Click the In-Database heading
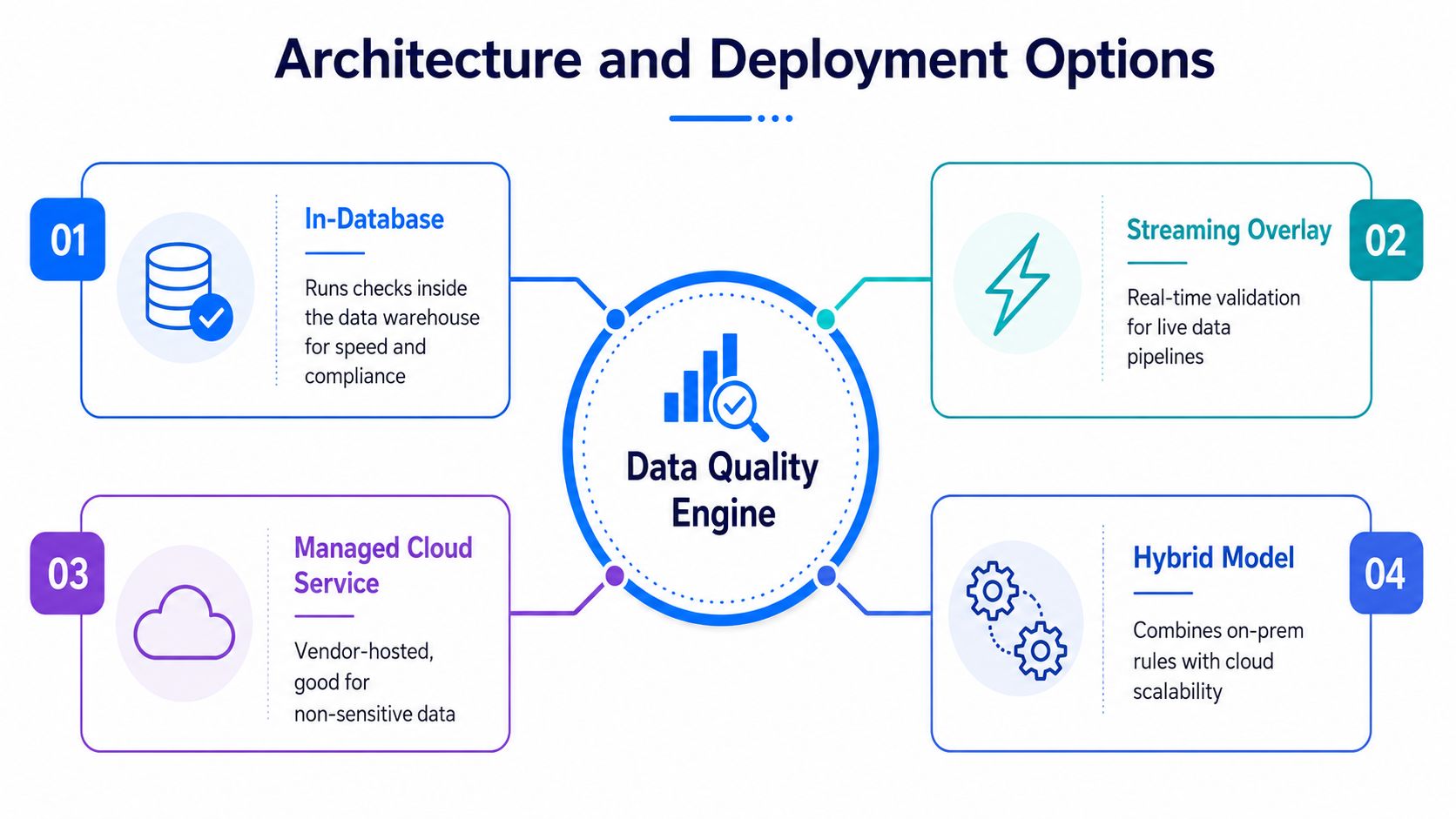1456x819 pixels. [x=374, y=219]
